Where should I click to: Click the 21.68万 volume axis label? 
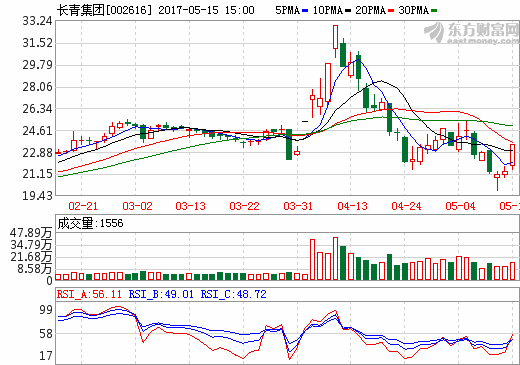point(31,257)
